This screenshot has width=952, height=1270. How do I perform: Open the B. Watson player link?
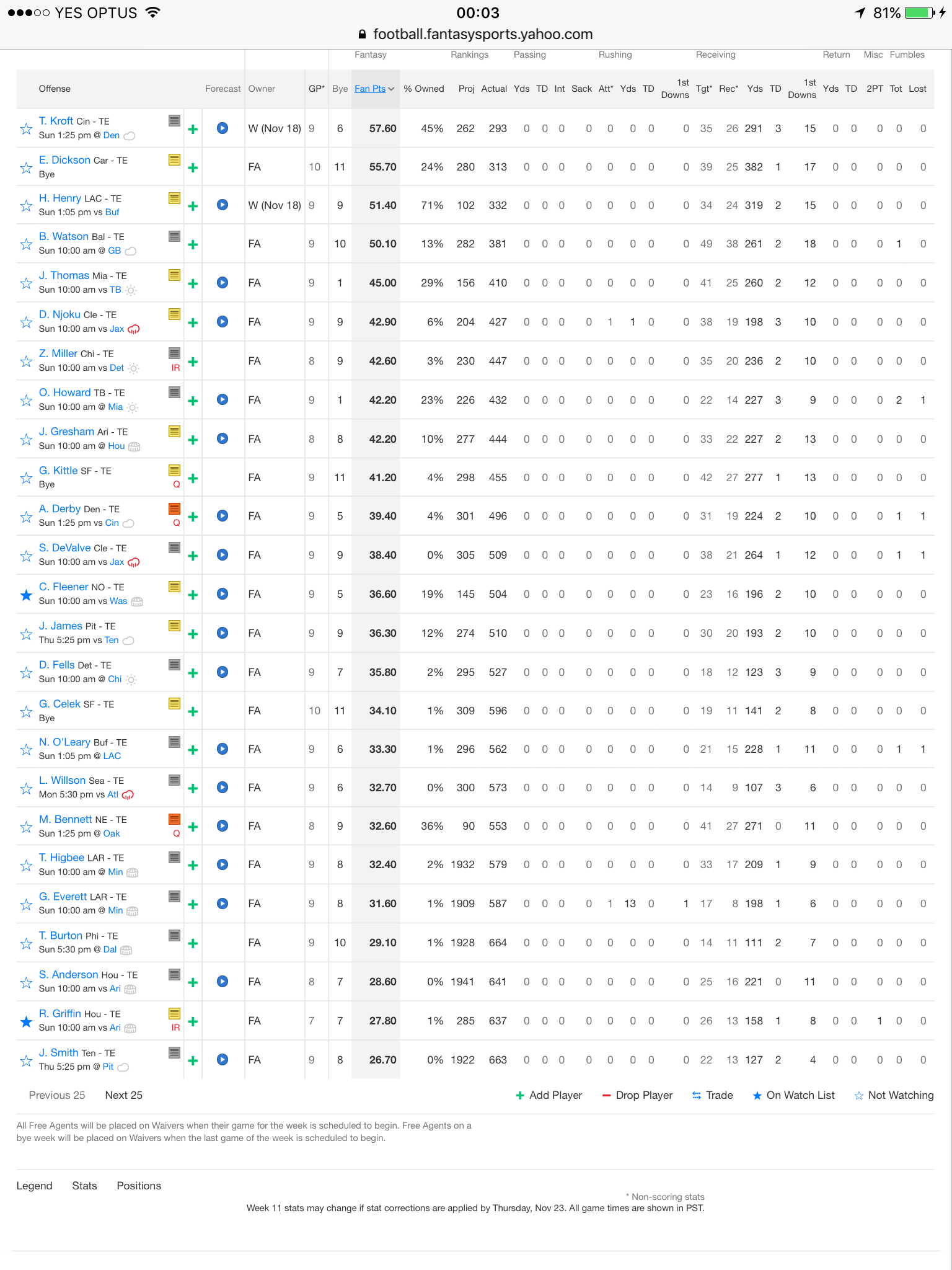pyautogui.click(x=63, y=236)
